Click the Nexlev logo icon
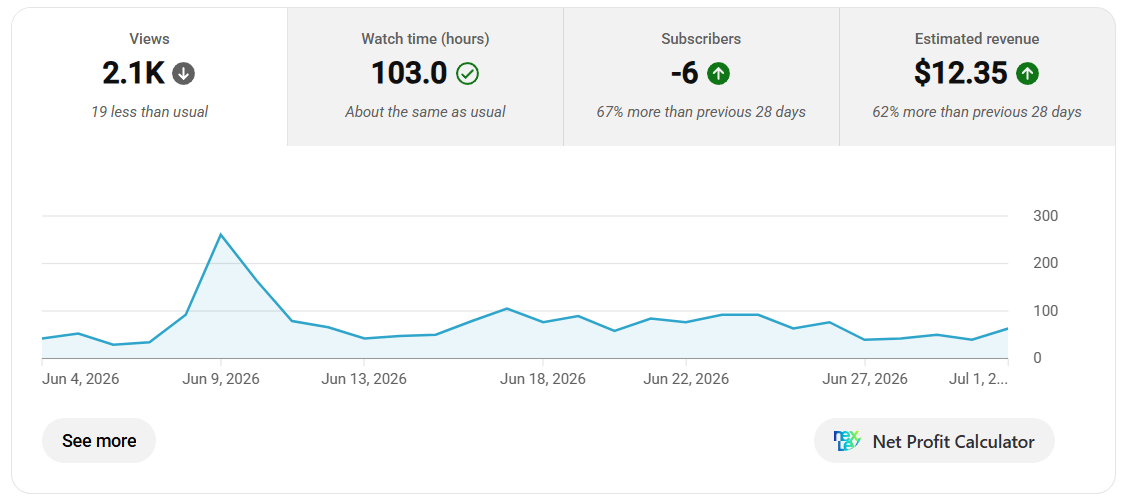Screen dimensions: 1122x497 (x=847, y=441)
